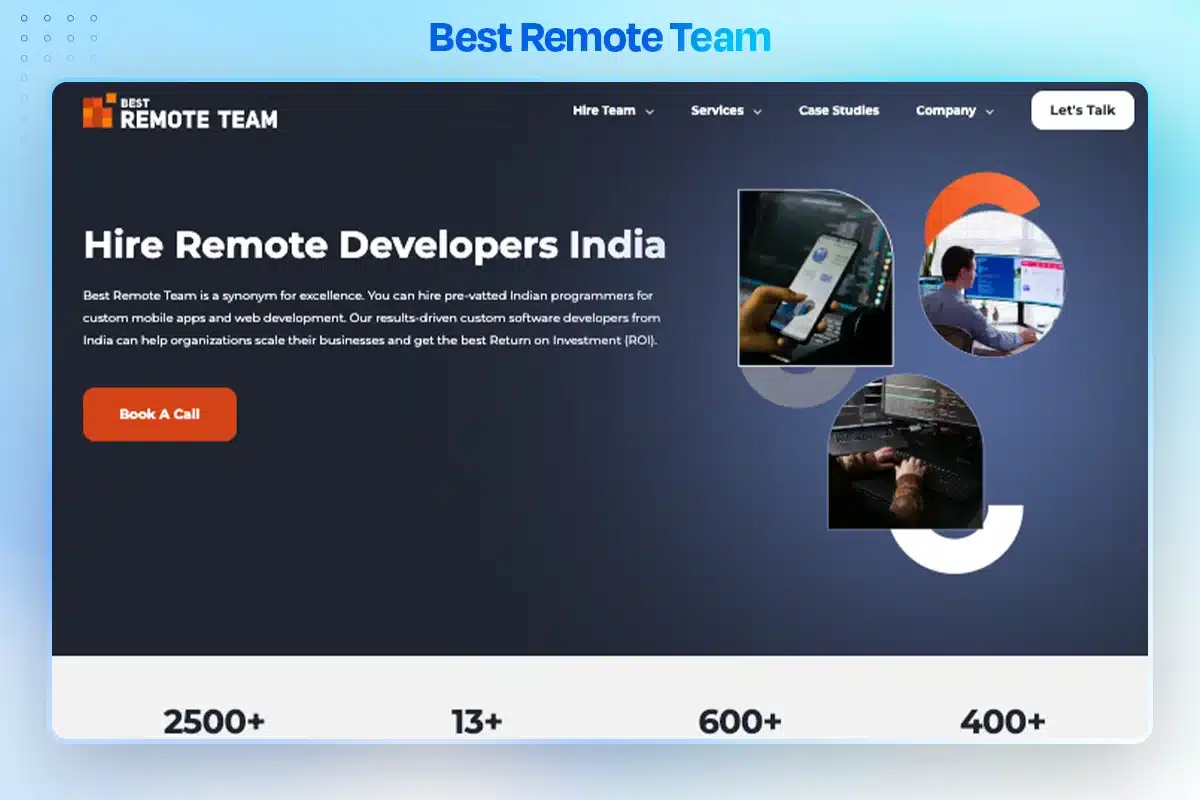Click the smartphone in hand image

pos(815,277)
